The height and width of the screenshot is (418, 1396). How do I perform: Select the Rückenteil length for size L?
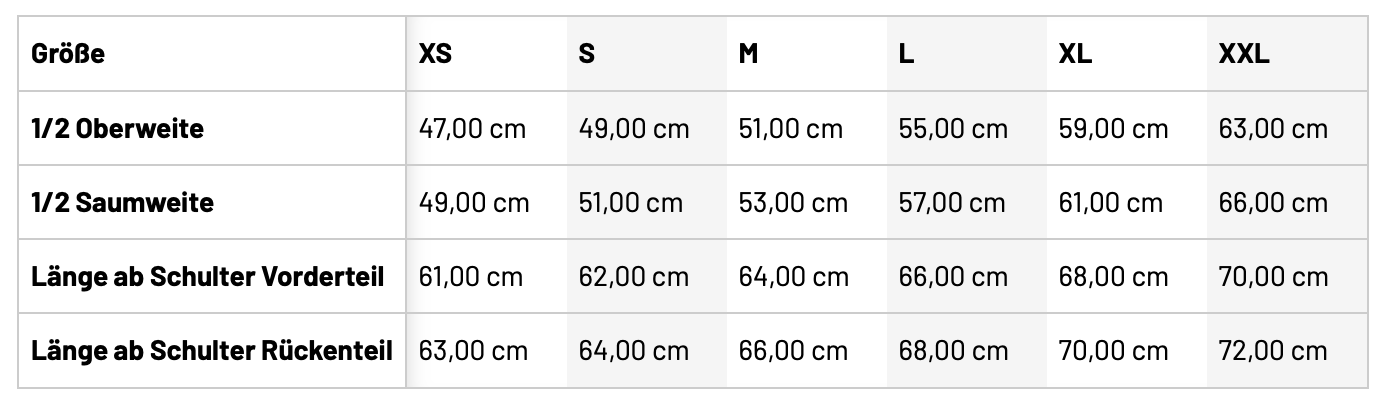click(x=953, y=351)
